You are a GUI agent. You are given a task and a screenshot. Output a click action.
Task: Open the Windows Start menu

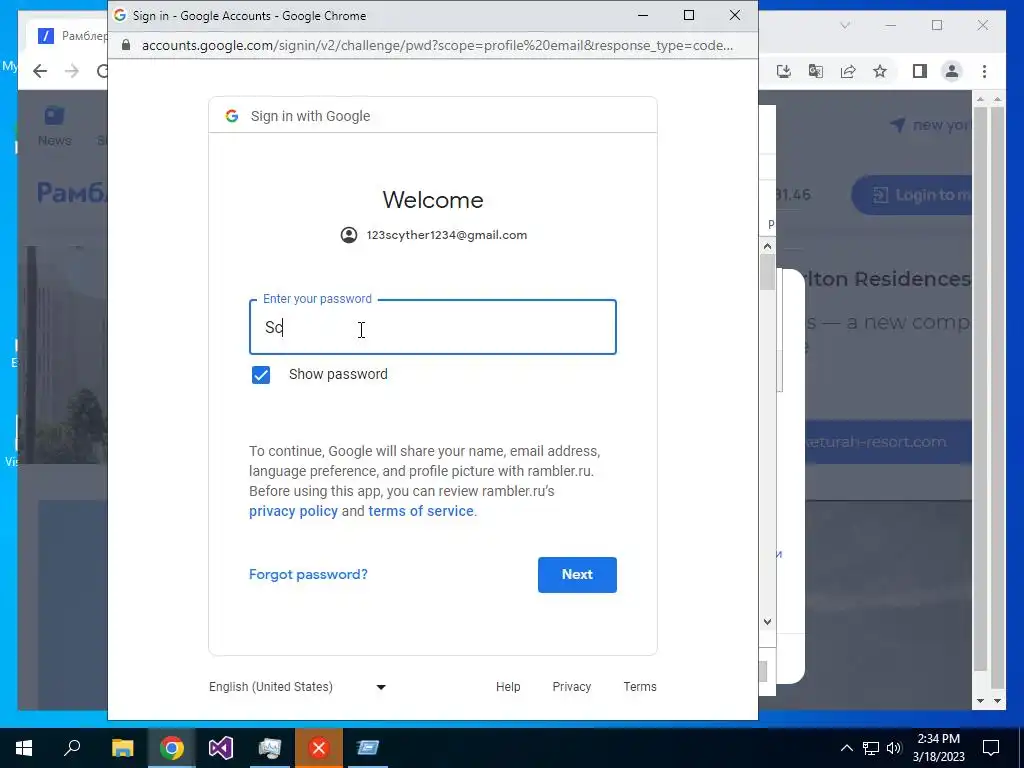(x=24, y=748)
